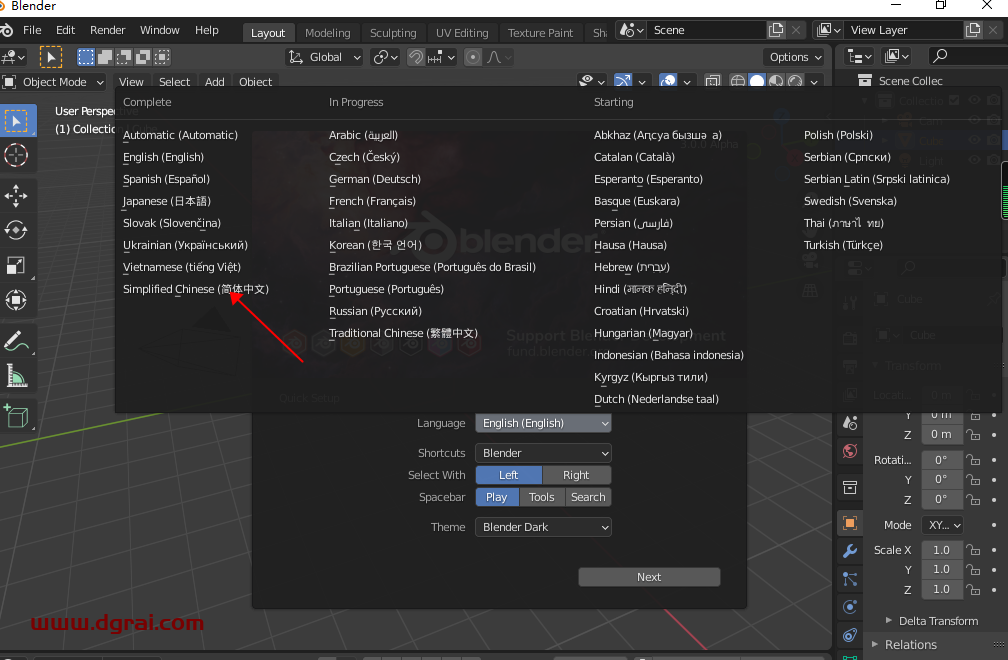Viewport: 1008px width, 660px height.
Task: Toggle show overlays in viewport header
Action: pyautogui.click(x=668, y=82)
